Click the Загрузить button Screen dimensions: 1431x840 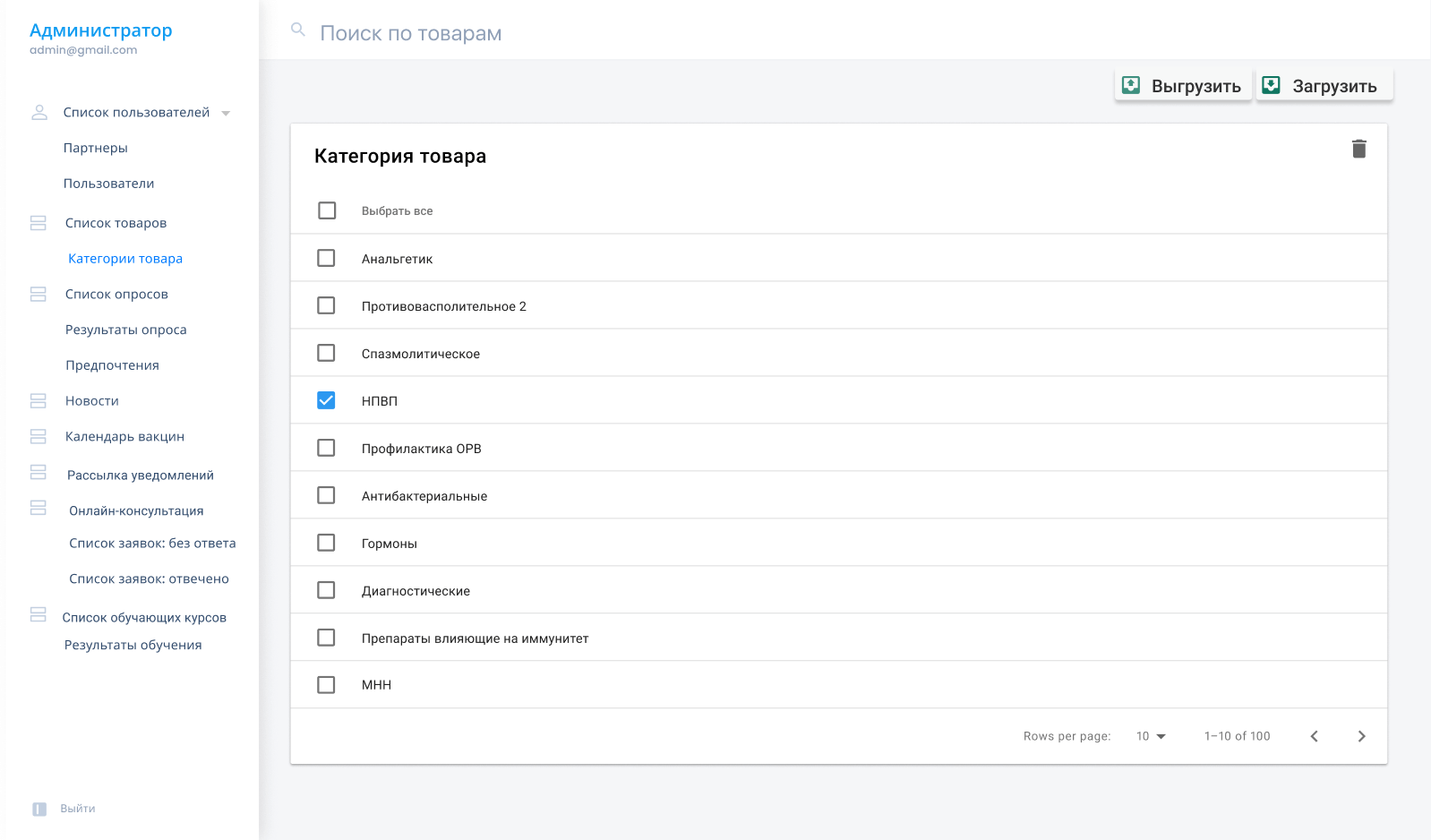click(x=1324, y=86)
